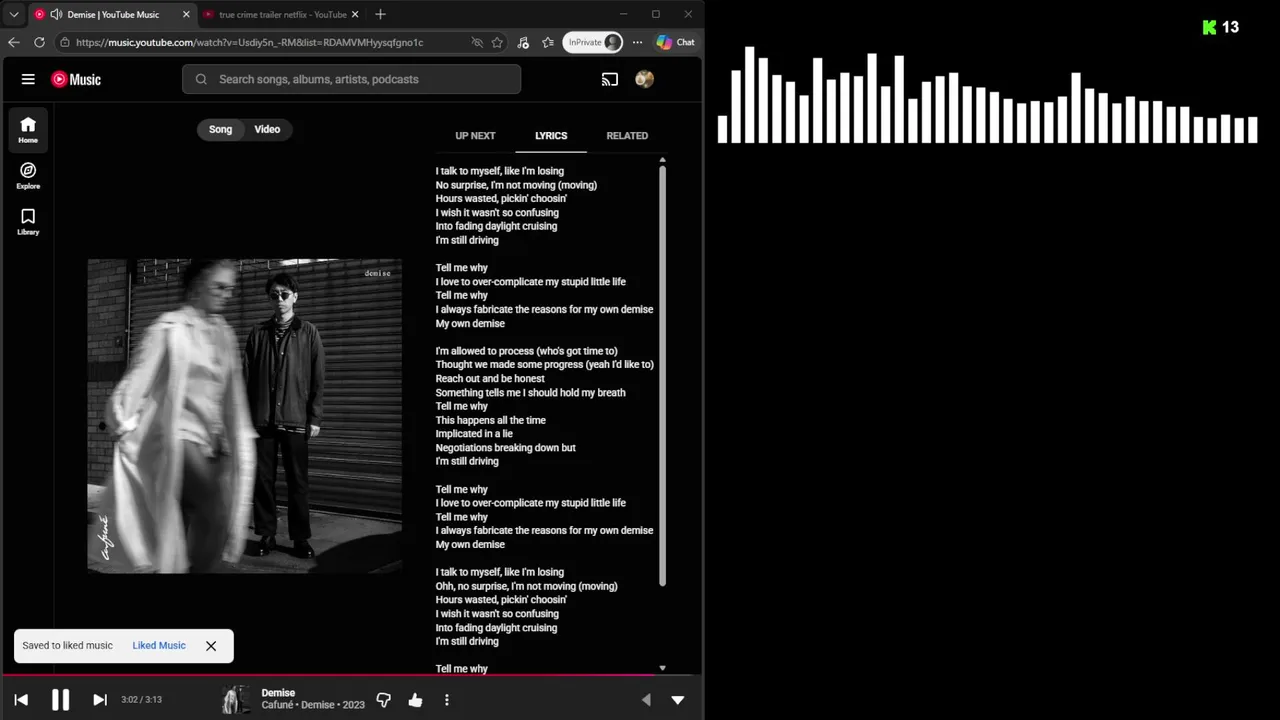The height and width of the screenshot is (720, 1280).
Task: Refresh the page
Action: tap(39, 42)
